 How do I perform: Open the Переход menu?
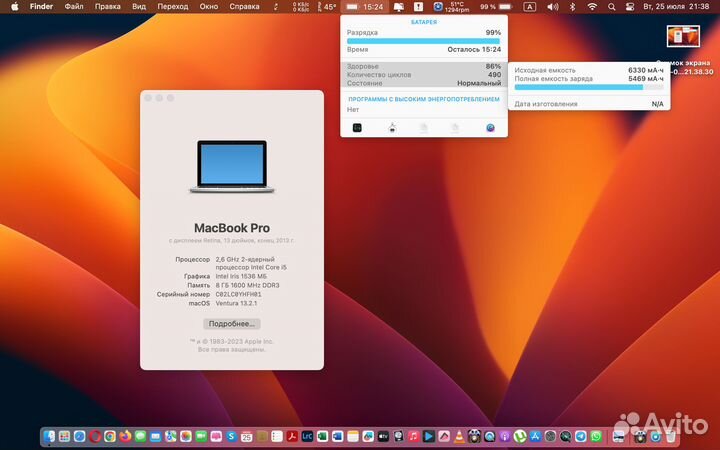pos(173,6)
